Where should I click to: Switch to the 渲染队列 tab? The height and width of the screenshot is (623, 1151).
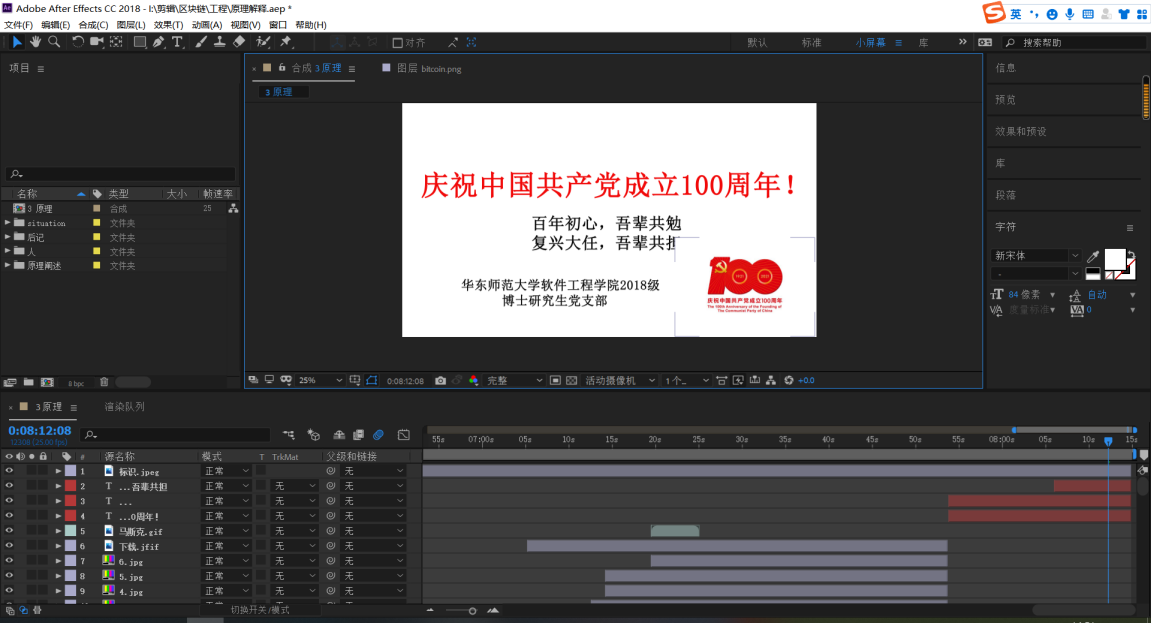click(125, 407)
